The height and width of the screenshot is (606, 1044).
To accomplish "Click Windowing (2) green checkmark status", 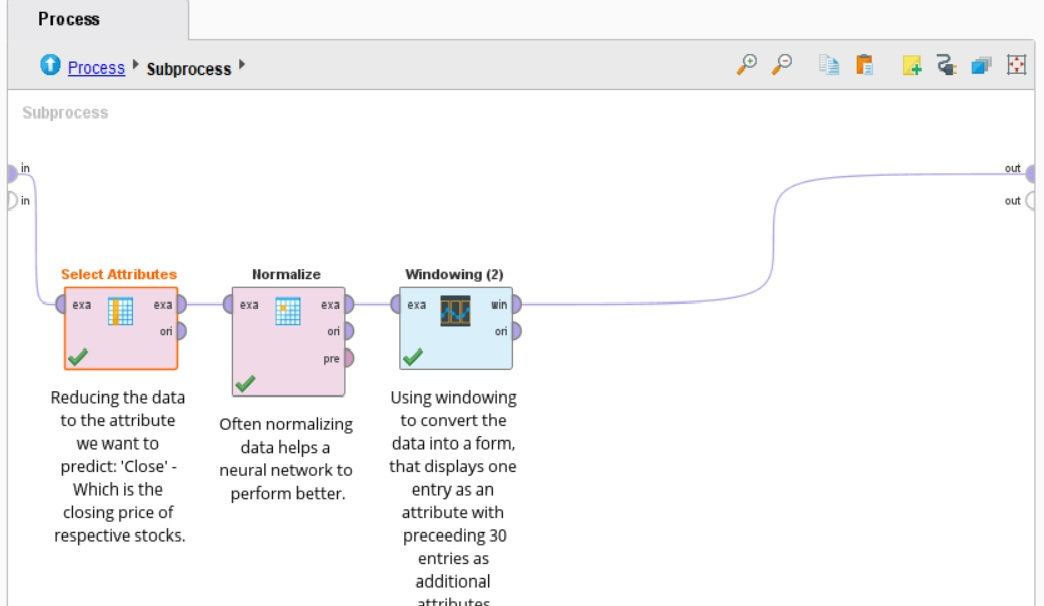I will (x=413, y=357).
